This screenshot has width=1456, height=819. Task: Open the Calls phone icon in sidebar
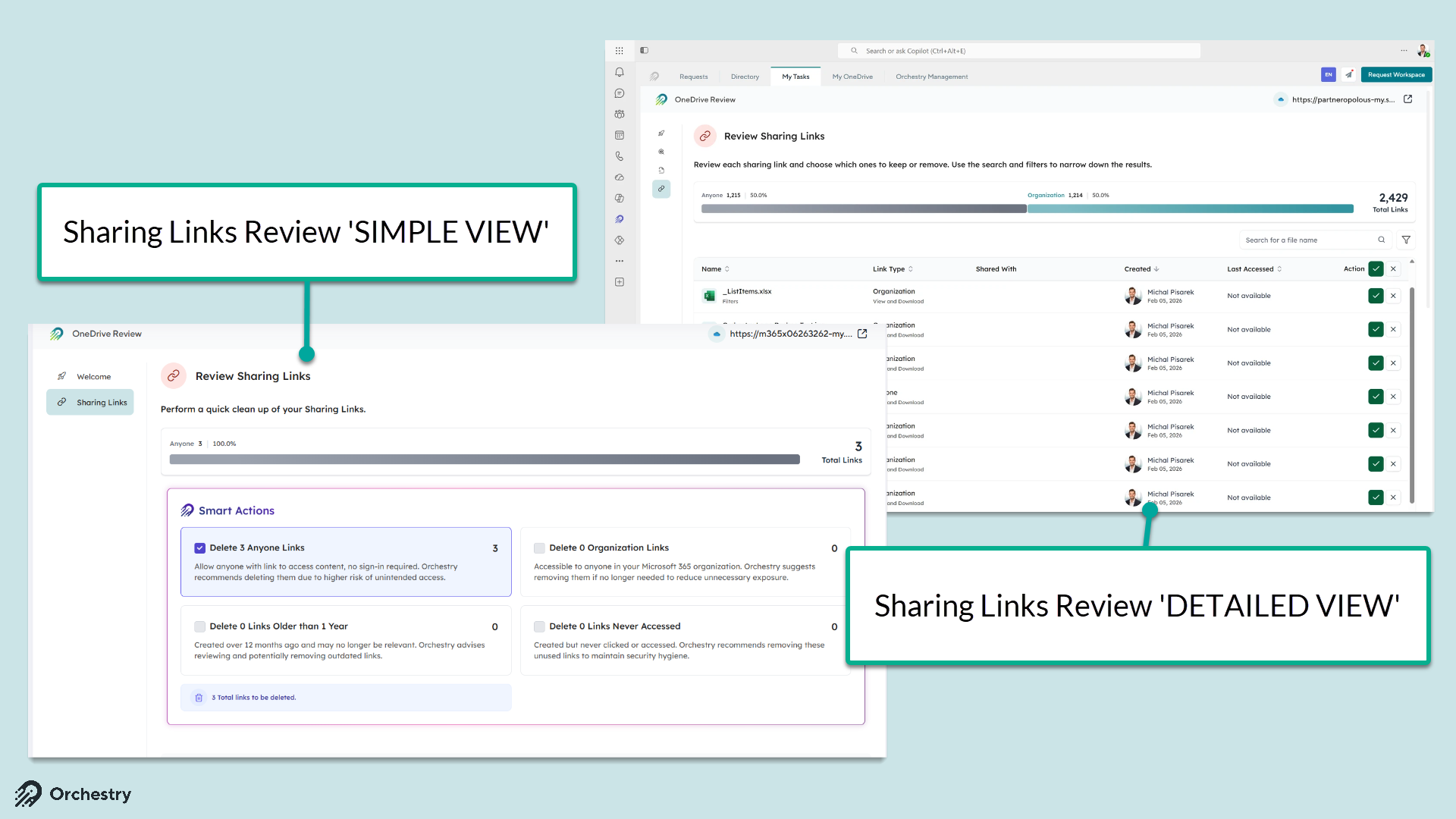pyautogui.click(x=620, y=156)
